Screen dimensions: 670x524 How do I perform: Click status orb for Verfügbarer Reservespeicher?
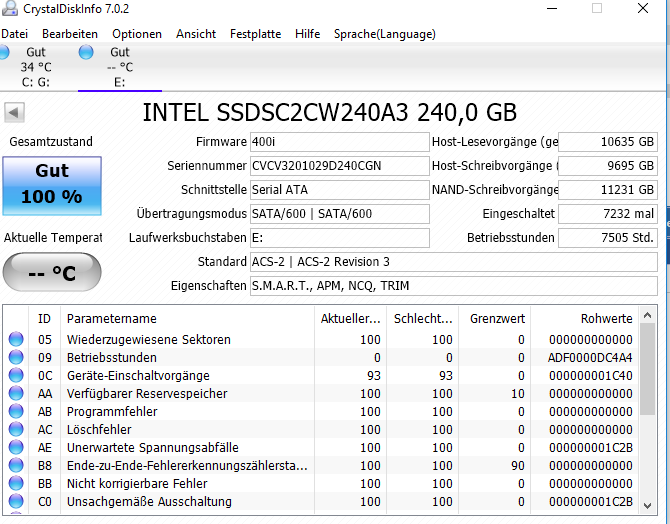(16, 394)
